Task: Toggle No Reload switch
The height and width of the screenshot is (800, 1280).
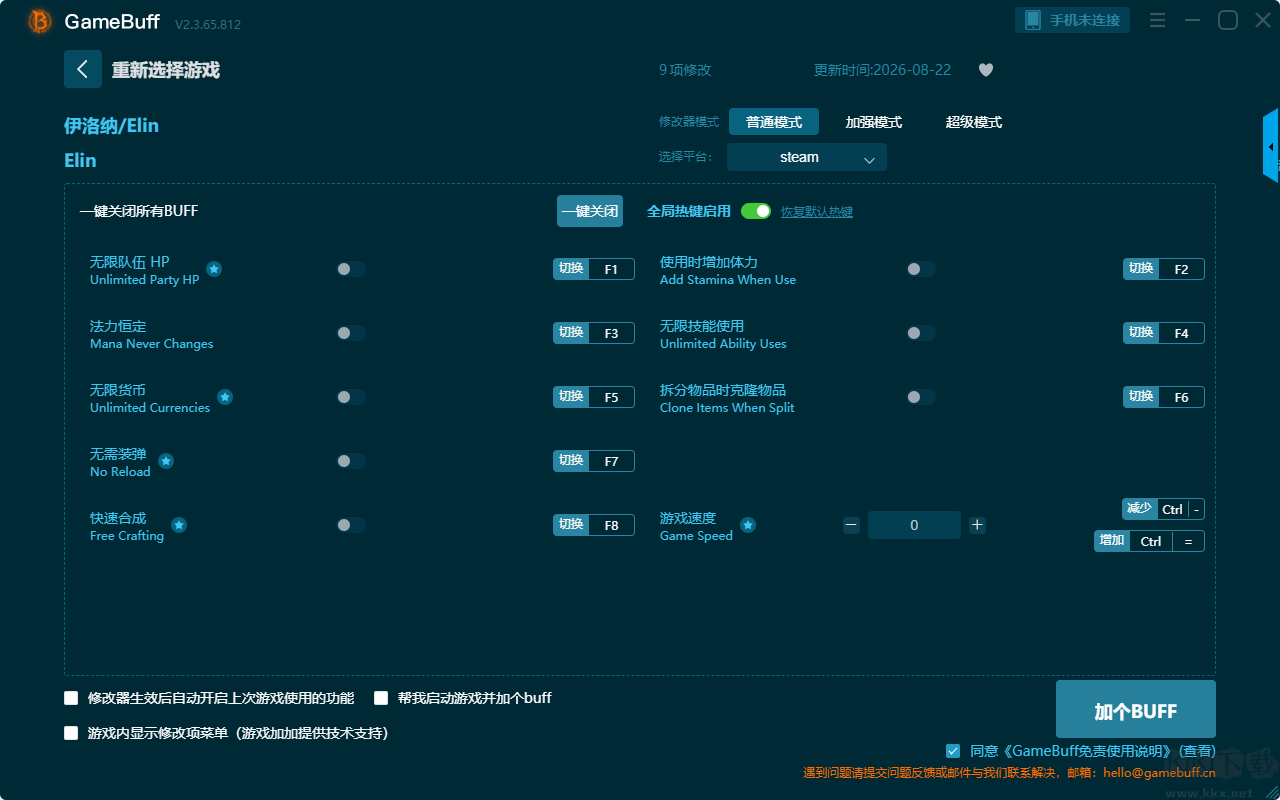Action: pyautogui.click(x=351, y=461)
